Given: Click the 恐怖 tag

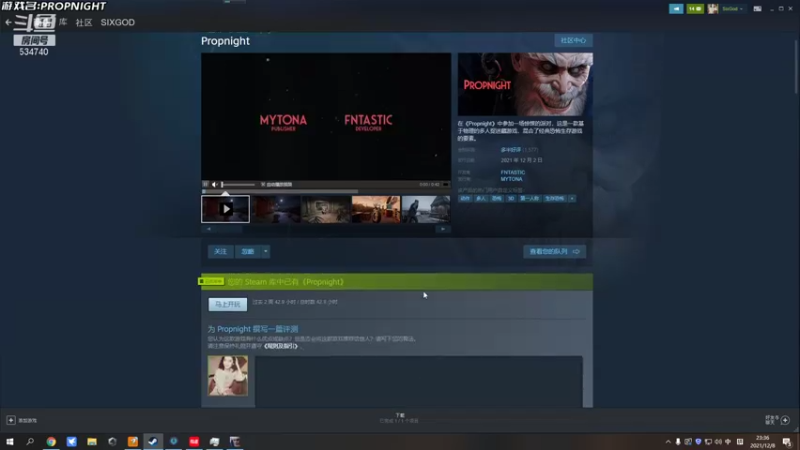Looking at the screenshot, I should [496, 198].
